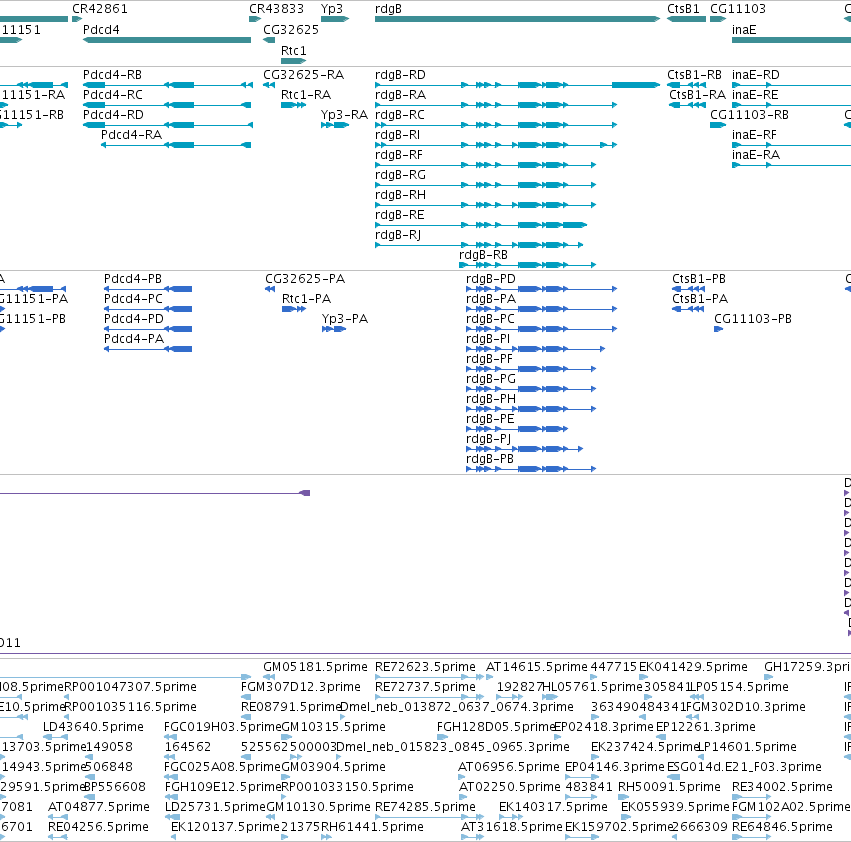Select the CtsB1 gene label
The height and width of the screenshot is (842, 851).
(x=683, y=9)
